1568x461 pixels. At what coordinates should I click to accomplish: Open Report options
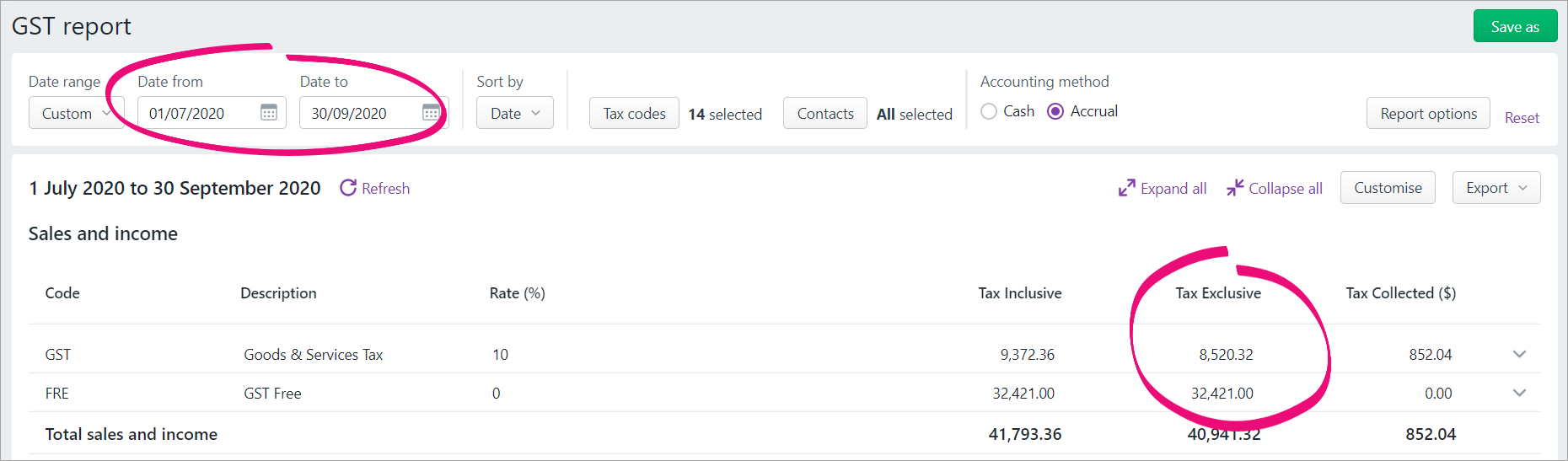tap(1428, 113)
